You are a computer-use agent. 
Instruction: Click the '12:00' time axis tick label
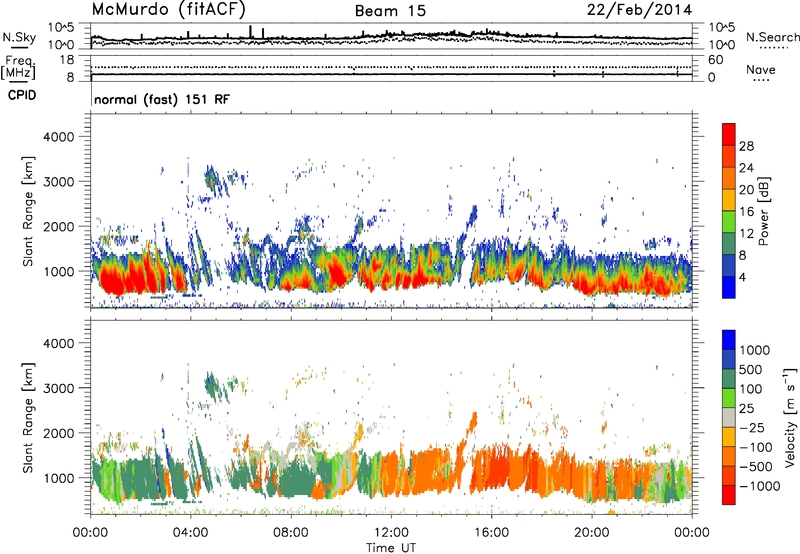[391, 533]
